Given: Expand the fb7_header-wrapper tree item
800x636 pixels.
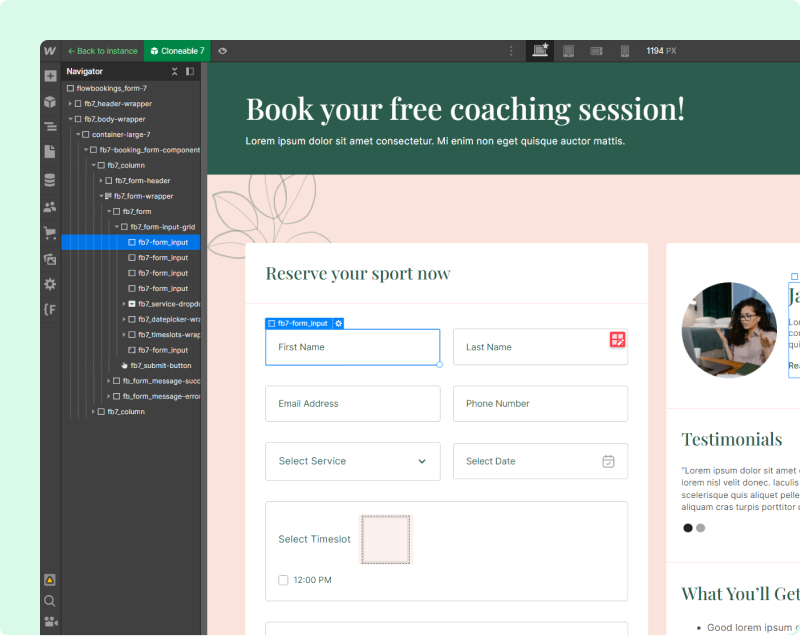Looking at the screenshot, I should (x=72, y=103).
